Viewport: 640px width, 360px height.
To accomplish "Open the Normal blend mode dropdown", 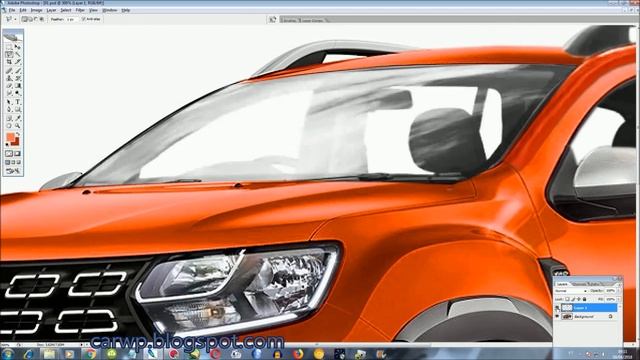I will point(571,291).
